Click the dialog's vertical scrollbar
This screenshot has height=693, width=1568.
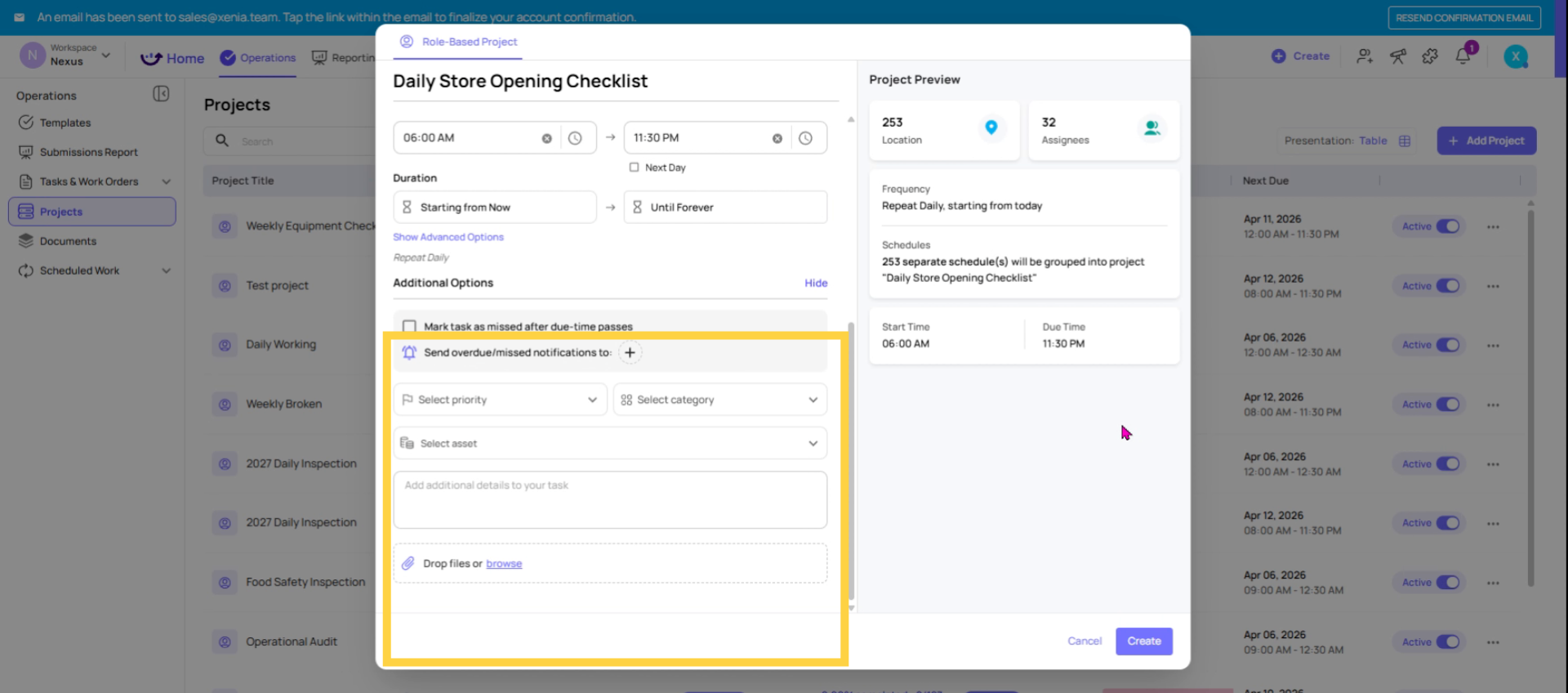pos(851,458)
